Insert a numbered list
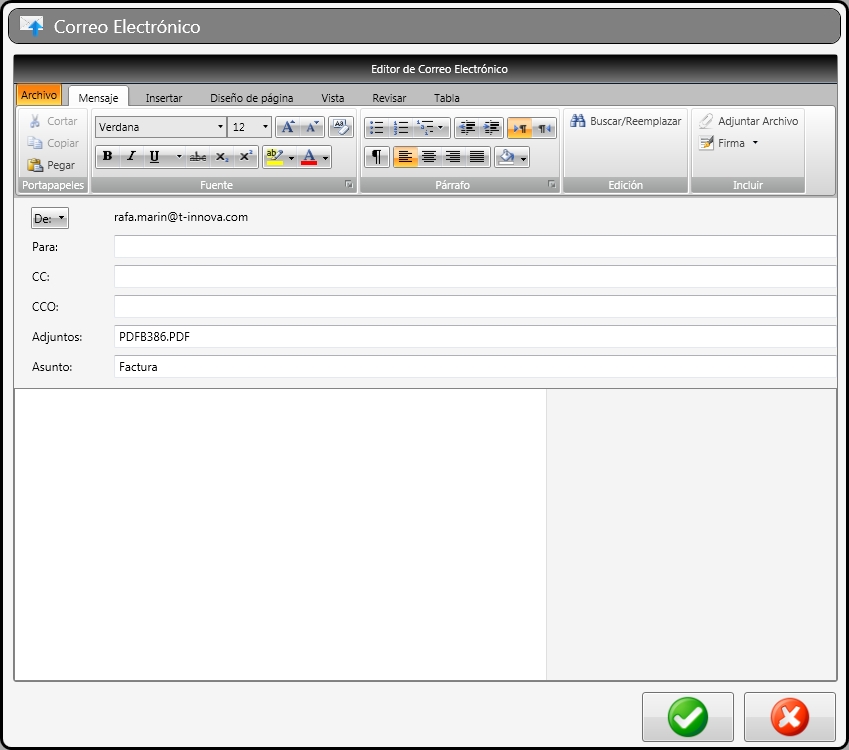Screen dimensions: 849x750 pyautogui.click(x=400, y=128)
